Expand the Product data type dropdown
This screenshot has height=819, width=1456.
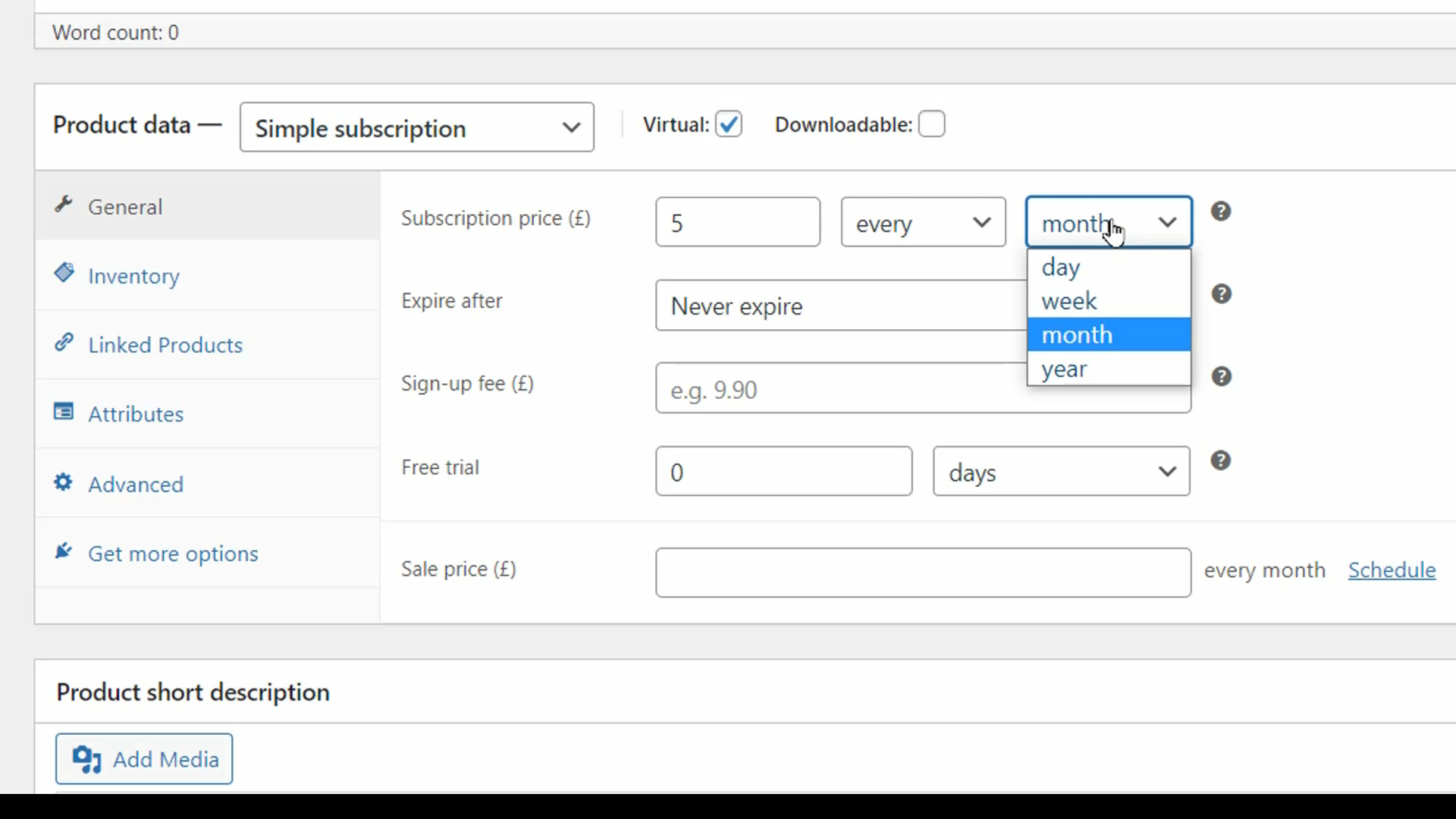pos(416,126)
